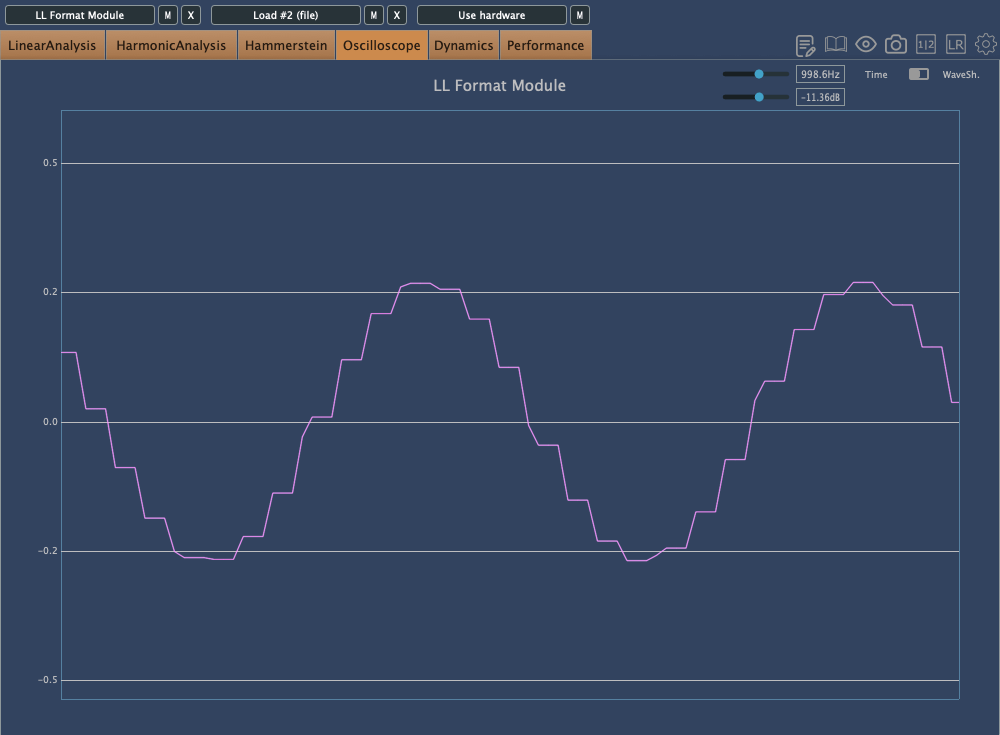
Task: Toggle M button next to Use hardware
Action: point(580,15)
